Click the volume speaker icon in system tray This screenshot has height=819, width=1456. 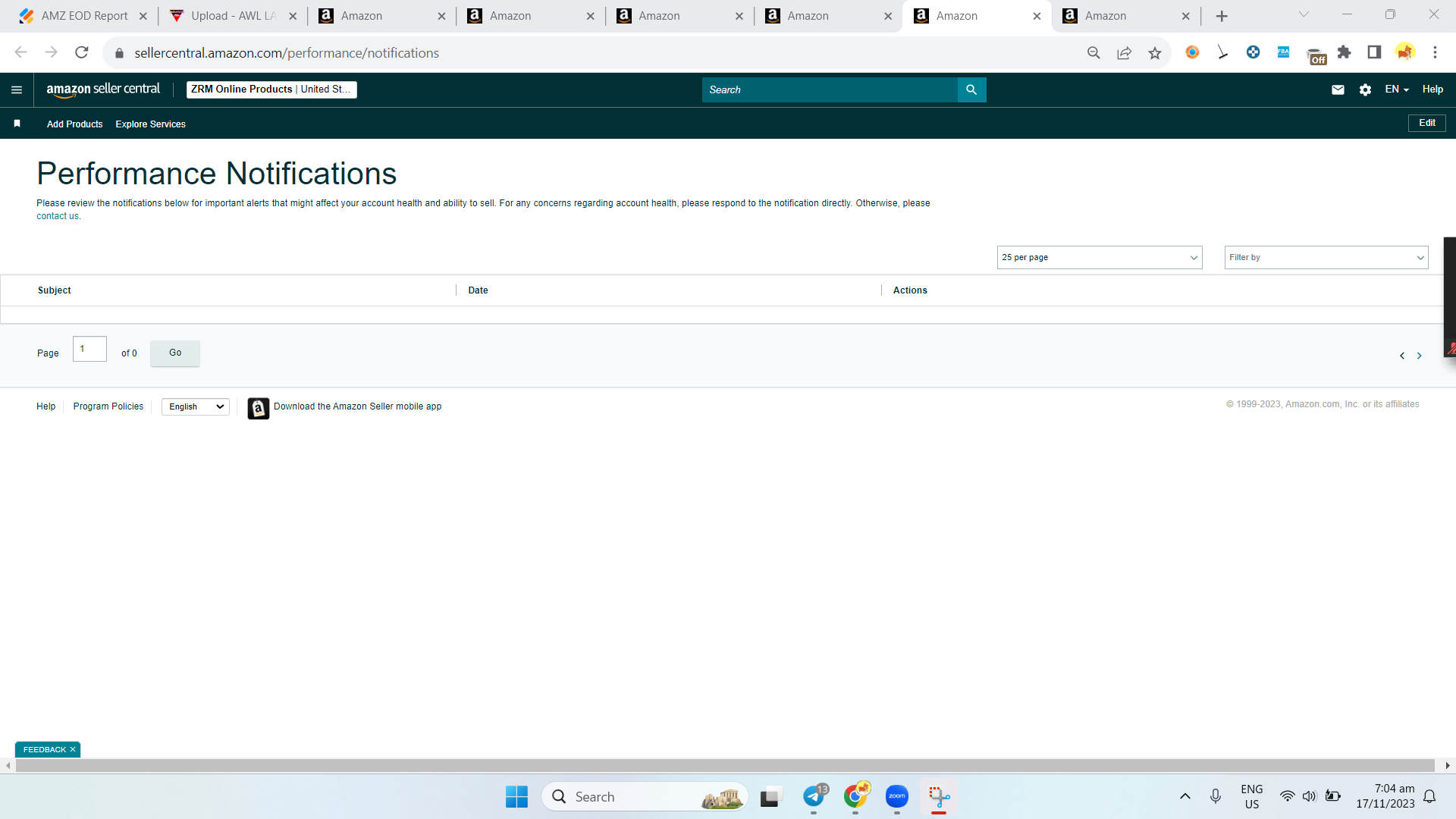coord(1310,796)
